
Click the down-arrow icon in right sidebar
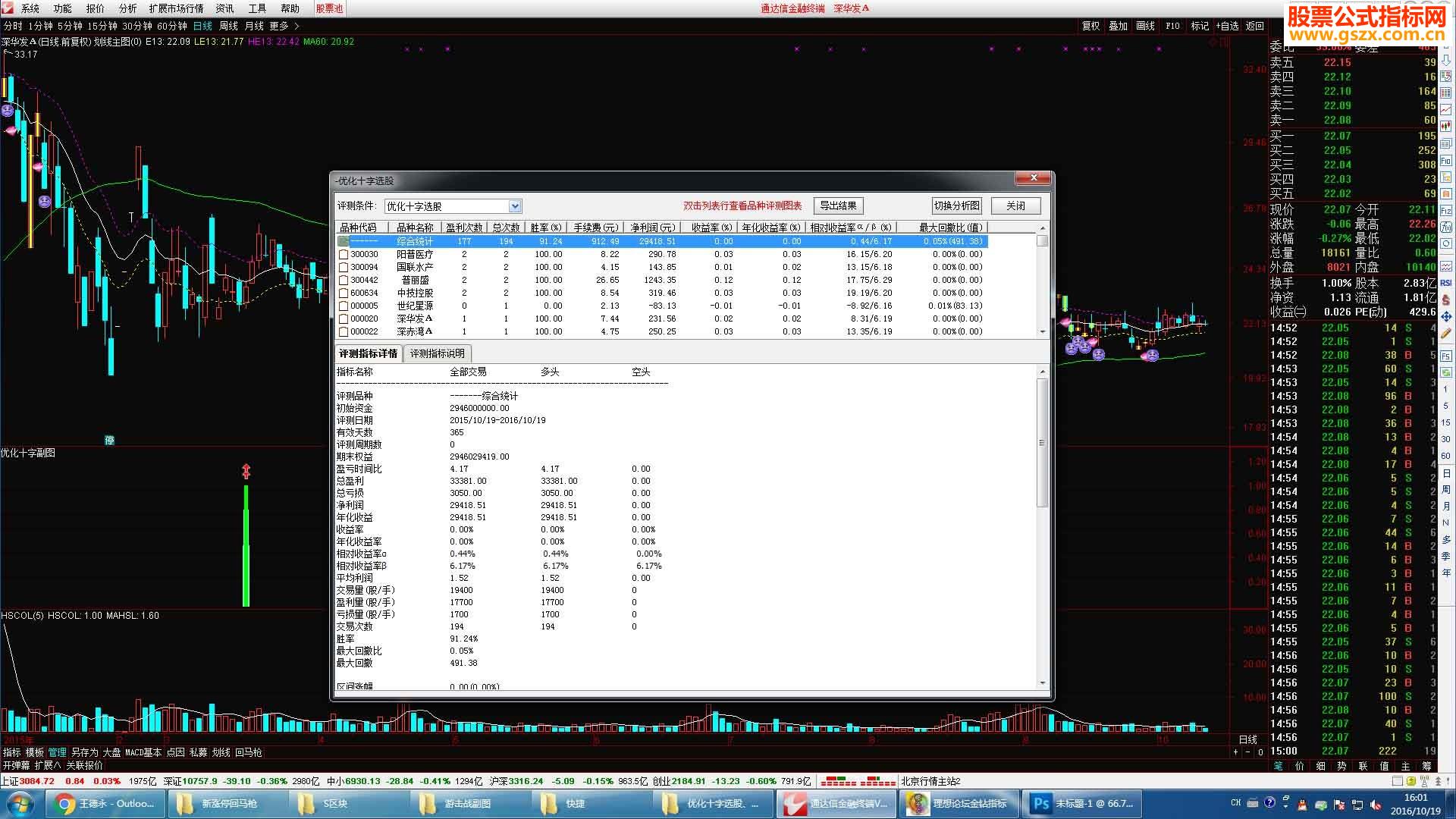(1446, 59)
